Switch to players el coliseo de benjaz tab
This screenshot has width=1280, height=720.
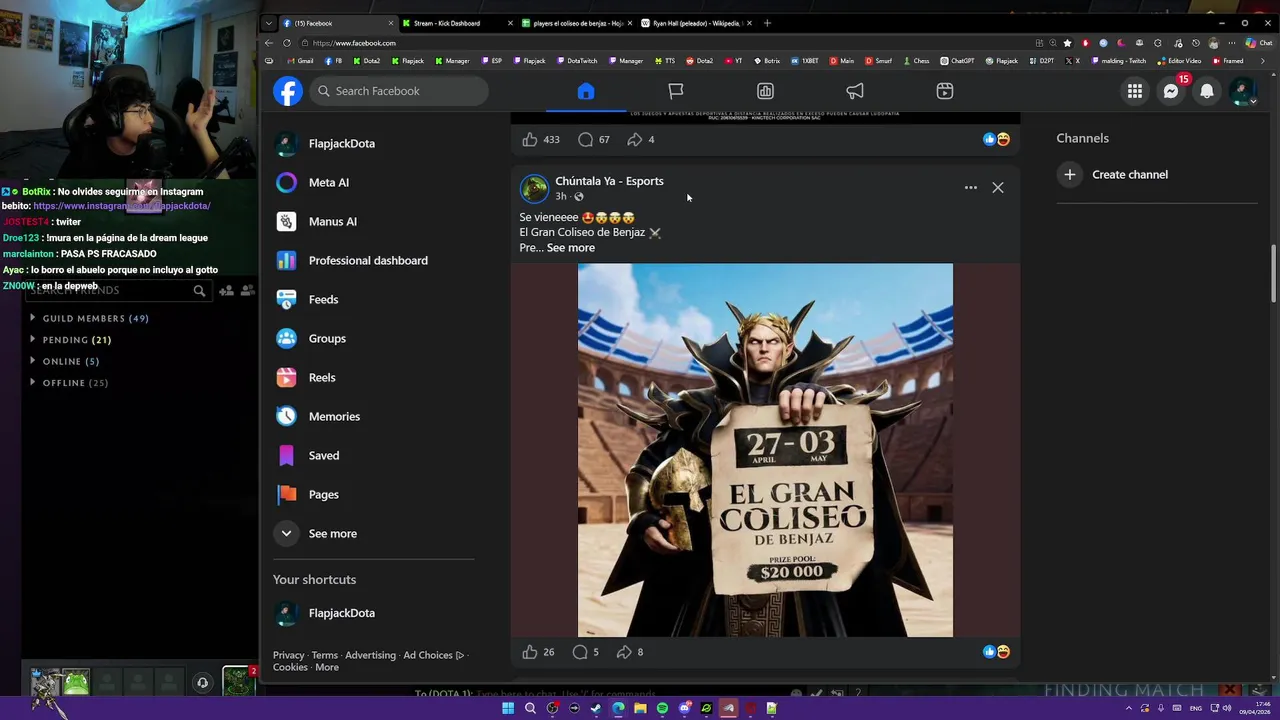[x=576, y=23]
